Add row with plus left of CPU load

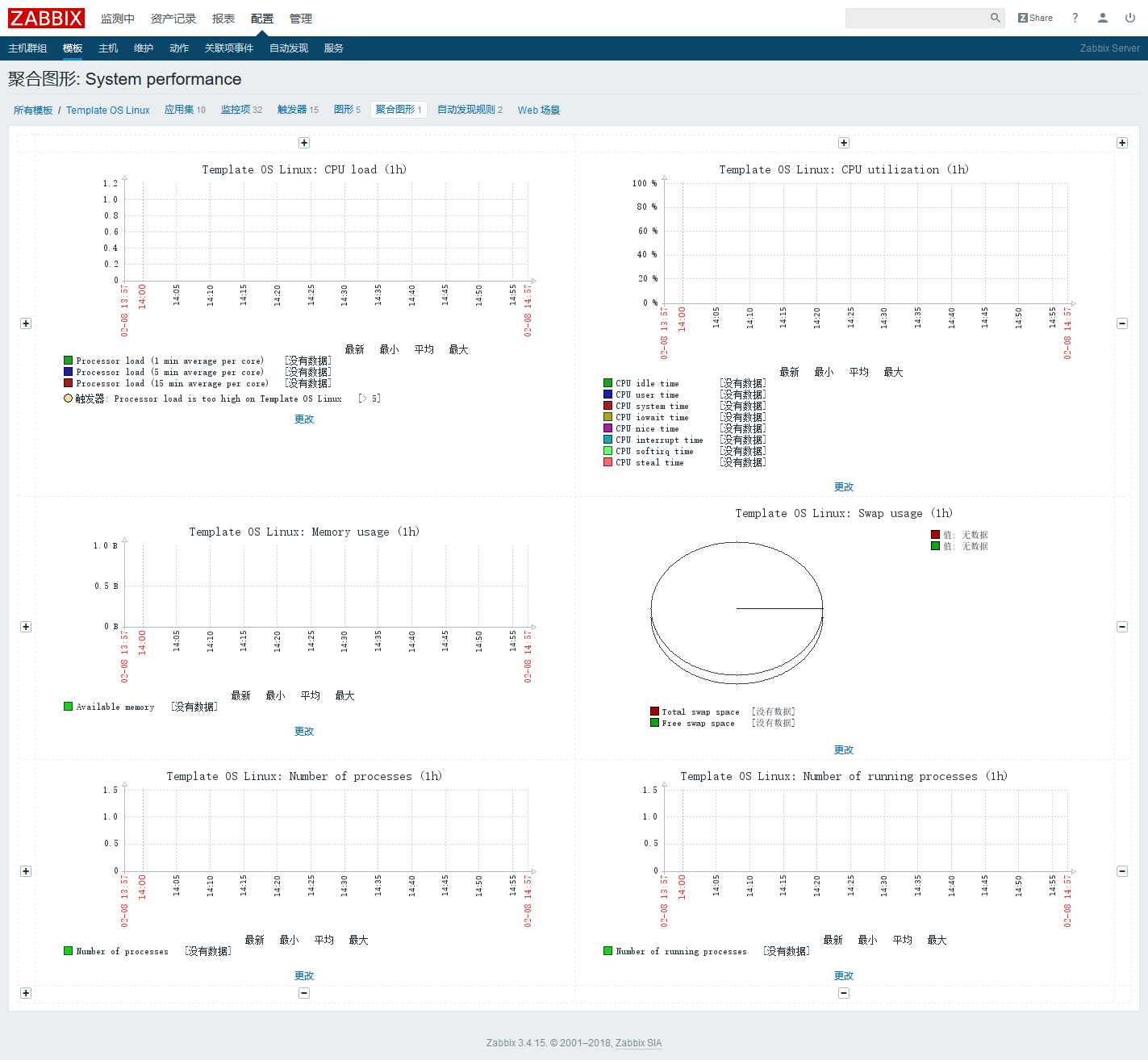point(26,323)
